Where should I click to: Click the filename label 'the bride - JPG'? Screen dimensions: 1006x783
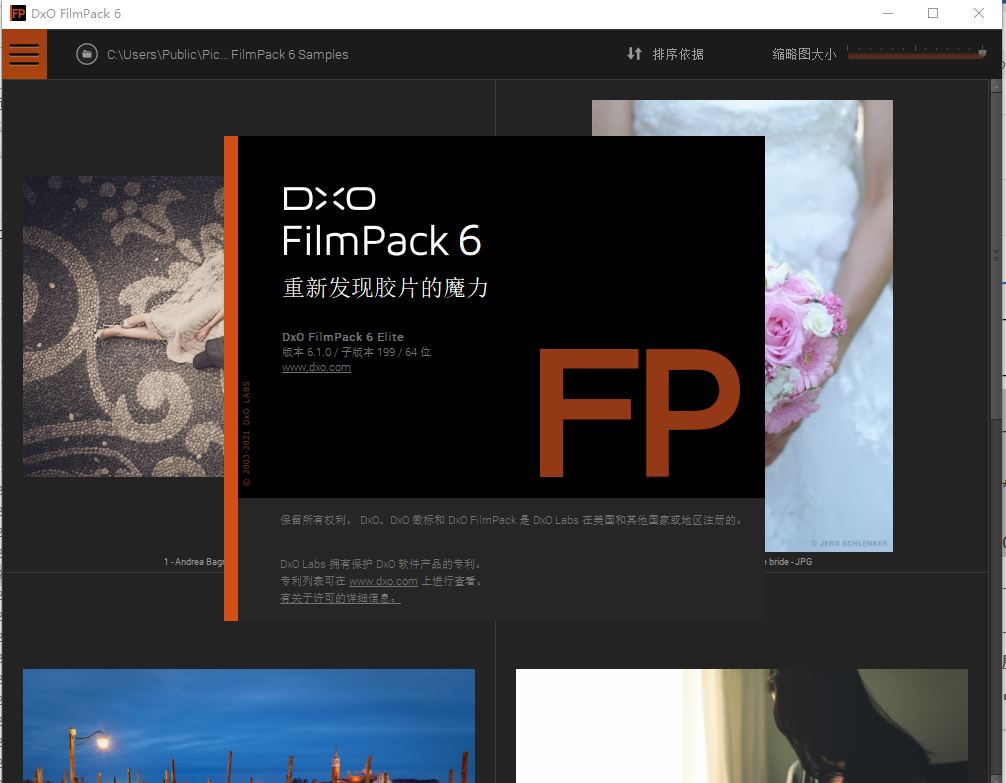point(786,561)
